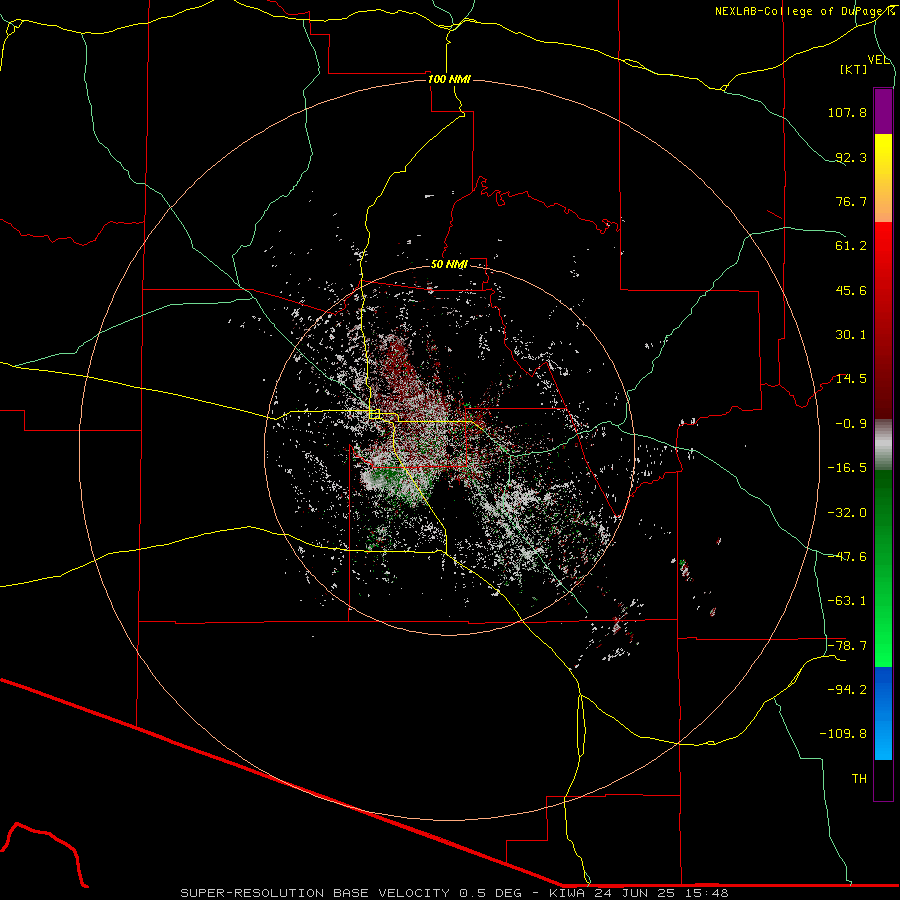The width and height of the screenshot is (900, 900).
Task: Click the NEXLAB-College of DuPage credit text
Action: pos(804,11)
